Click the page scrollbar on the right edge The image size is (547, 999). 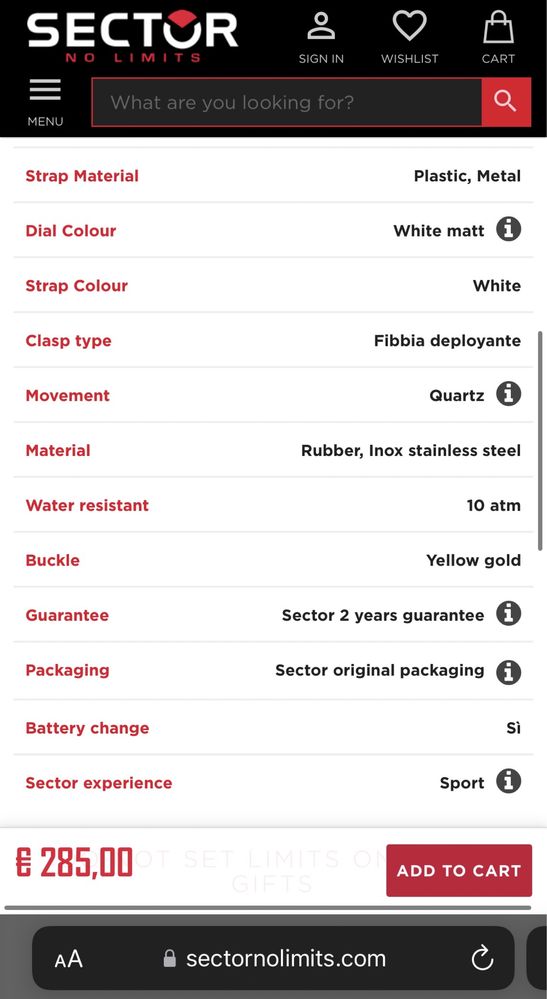[x=541, y=440]
